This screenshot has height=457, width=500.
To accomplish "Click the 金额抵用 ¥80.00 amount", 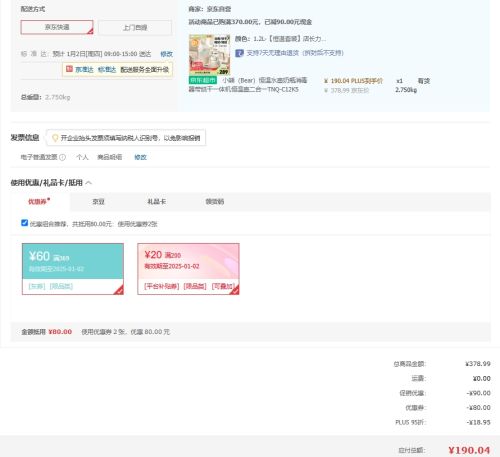I will click(x=60, y=332).
